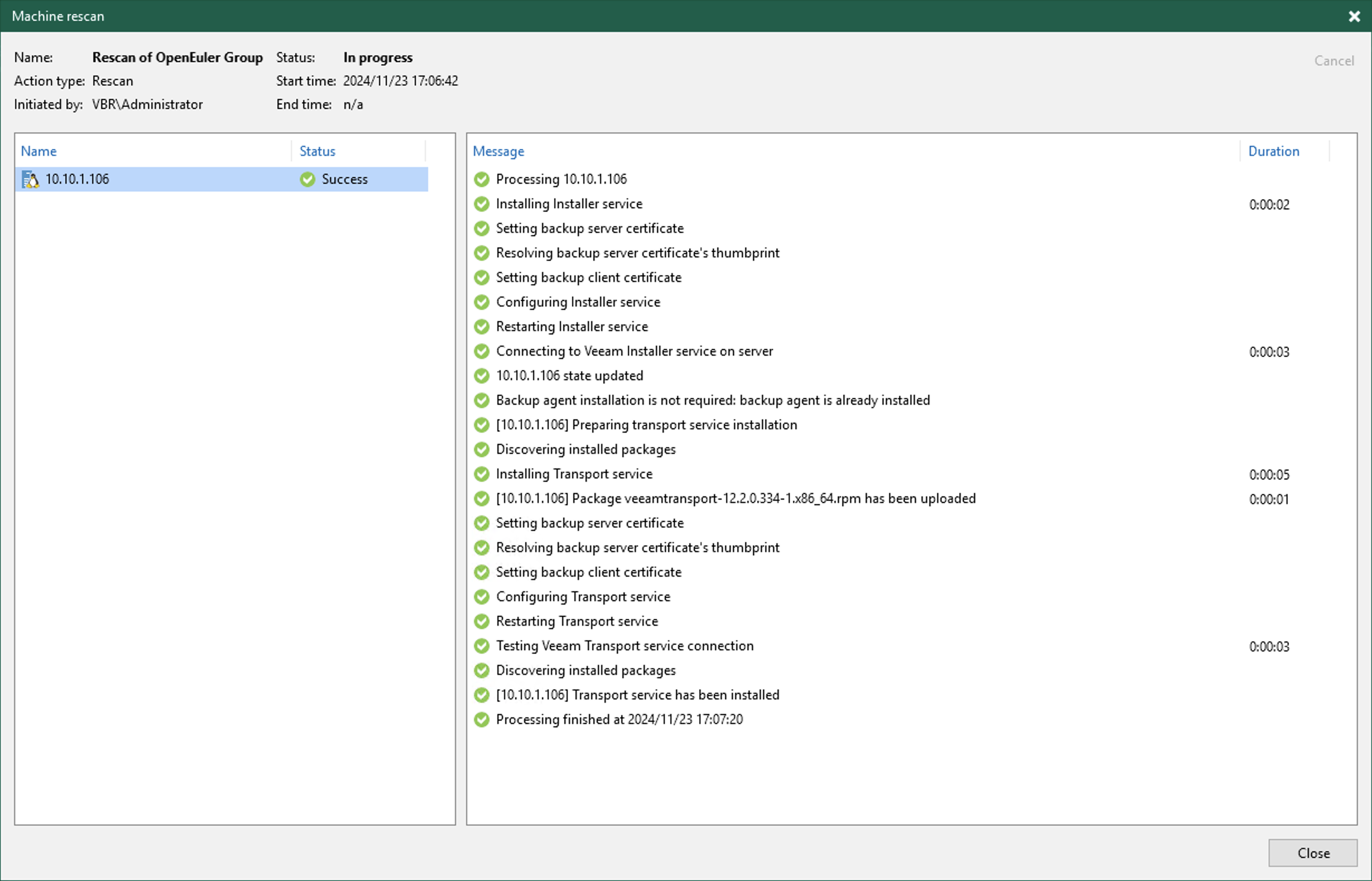The height and width of the screenshot is (881, 1372).
Task: Click success icon beside Preparing transport service installation
Action: (482, 425)
